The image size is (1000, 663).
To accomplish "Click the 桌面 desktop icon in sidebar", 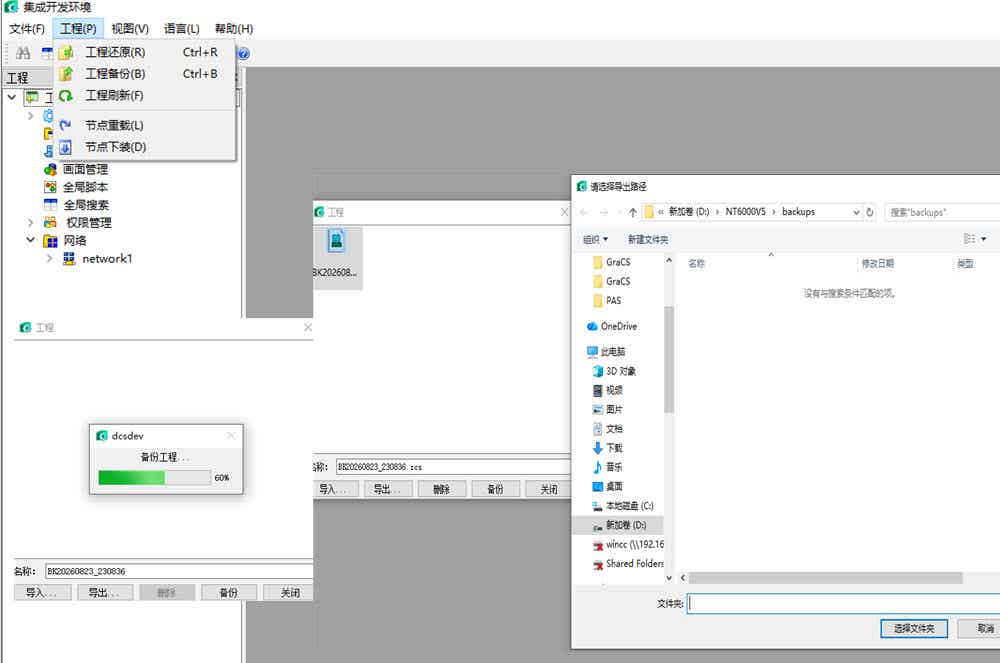I will tap(598, 486).
